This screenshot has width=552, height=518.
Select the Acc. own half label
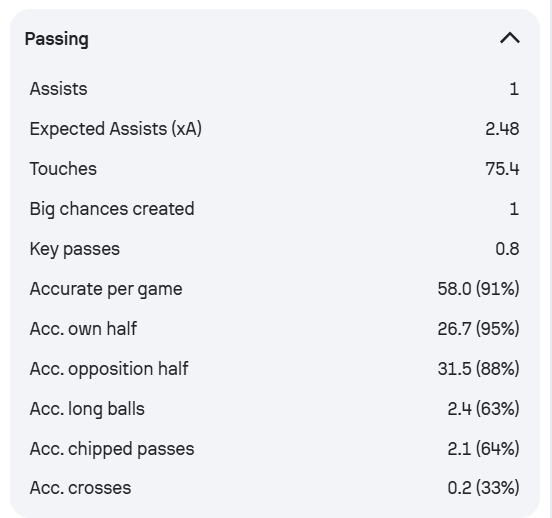83,329
